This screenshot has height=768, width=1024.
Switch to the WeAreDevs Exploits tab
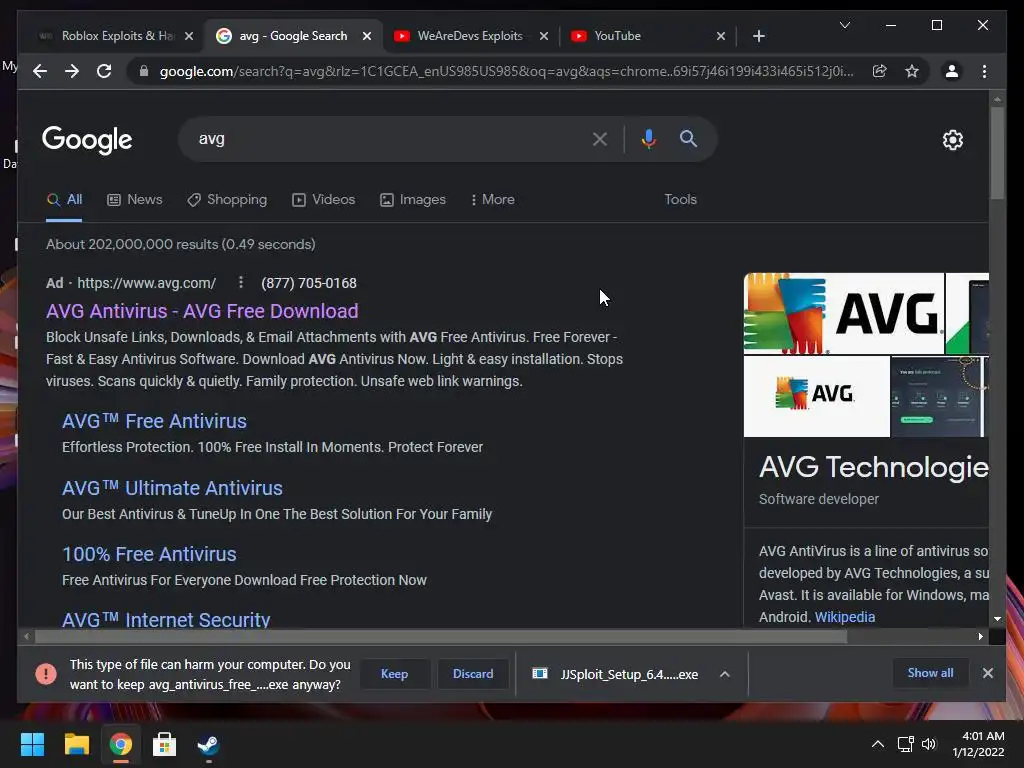pyautogui.click(x=469, y=36)
